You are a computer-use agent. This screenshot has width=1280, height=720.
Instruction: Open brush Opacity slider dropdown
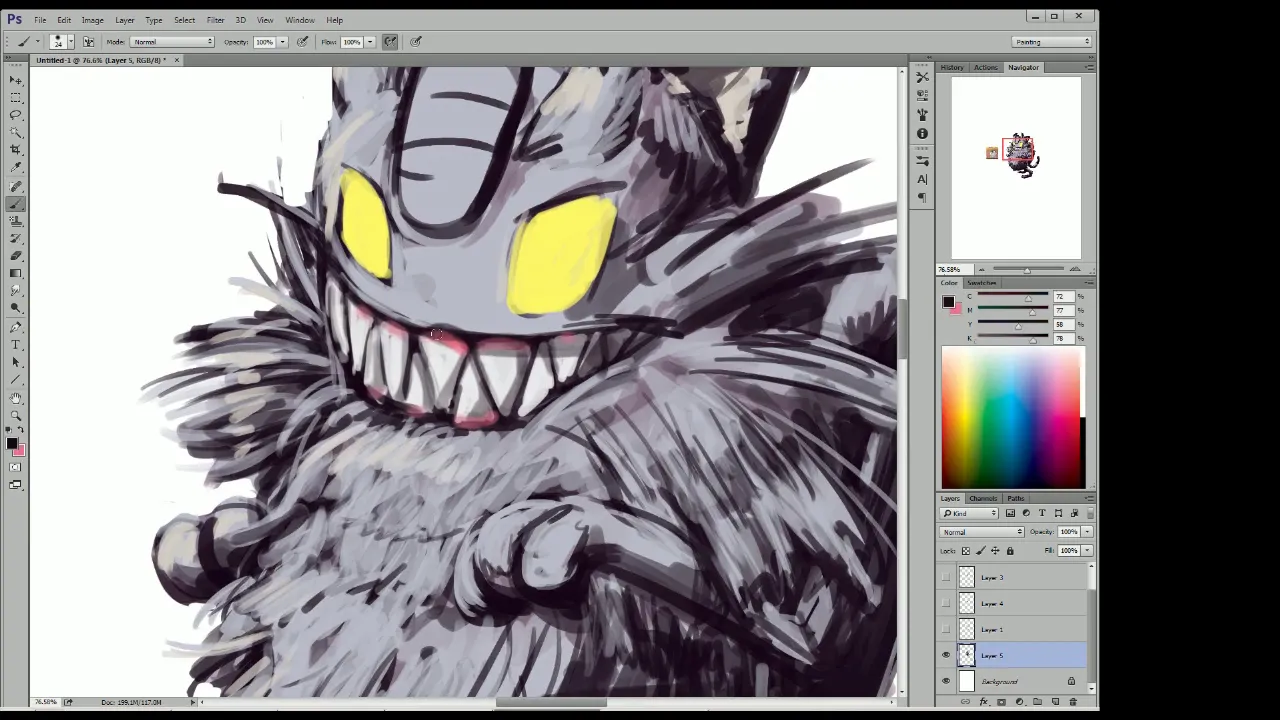pos(283,42)
